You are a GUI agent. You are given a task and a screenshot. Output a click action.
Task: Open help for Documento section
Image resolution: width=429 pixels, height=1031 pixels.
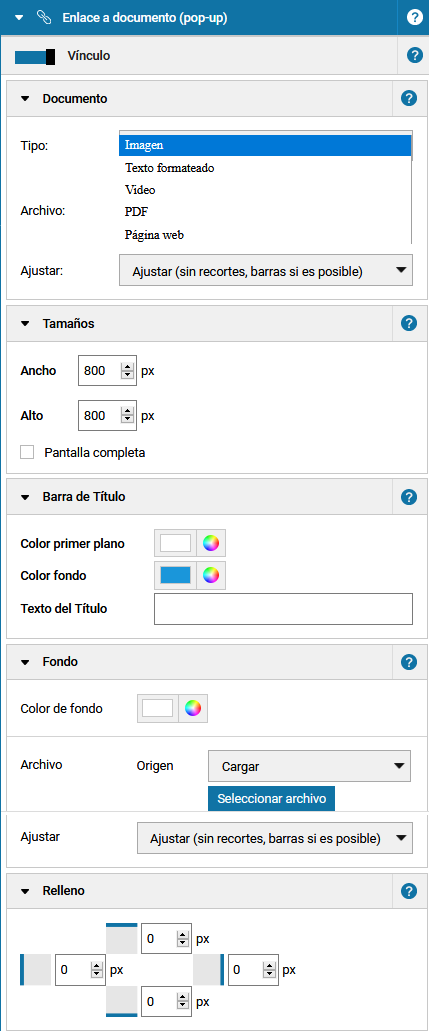click(x=409, y=99)
